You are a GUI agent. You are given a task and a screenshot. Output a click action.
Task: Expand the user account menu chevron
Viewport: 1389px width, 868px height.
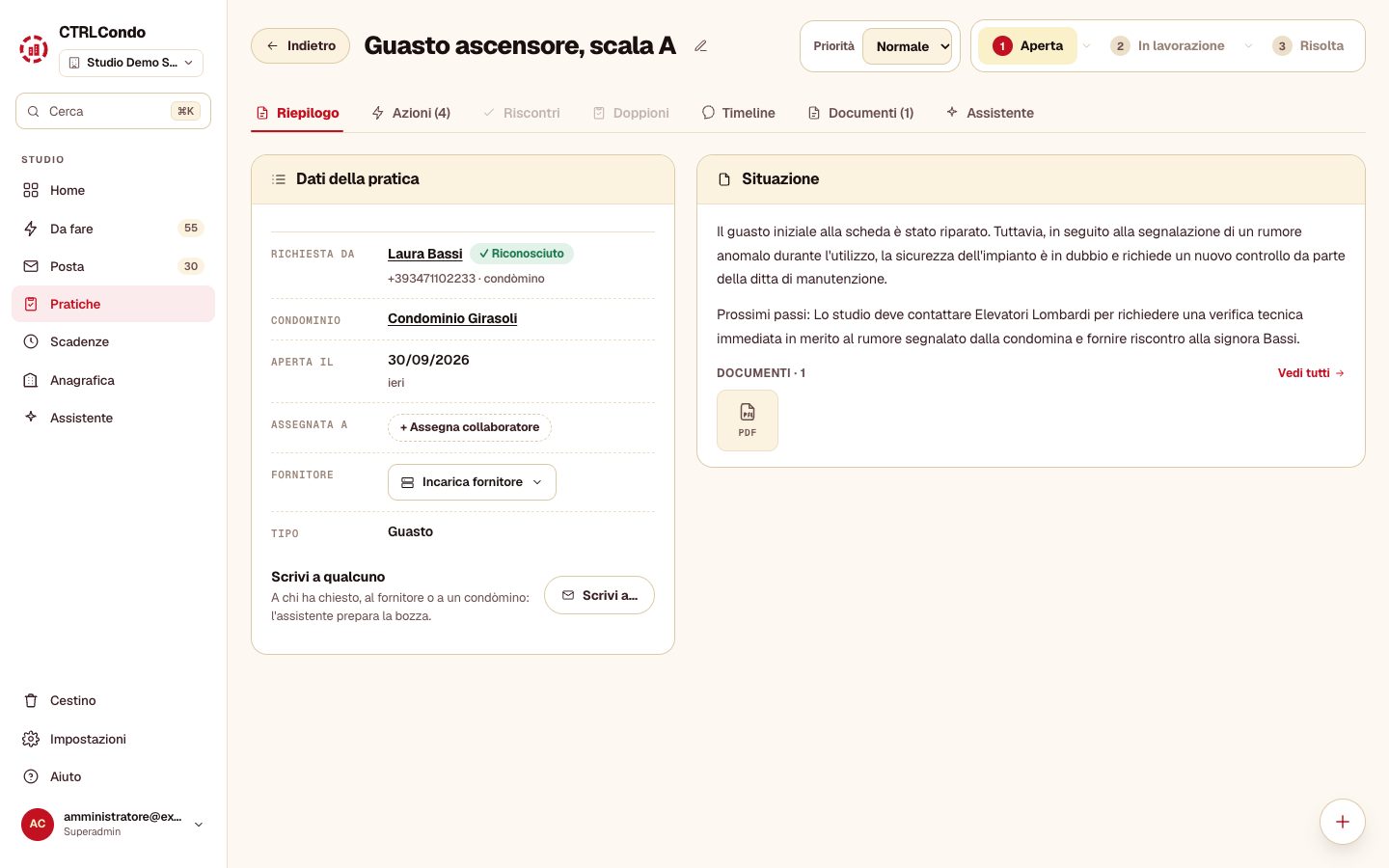click(x=199, y=825)
